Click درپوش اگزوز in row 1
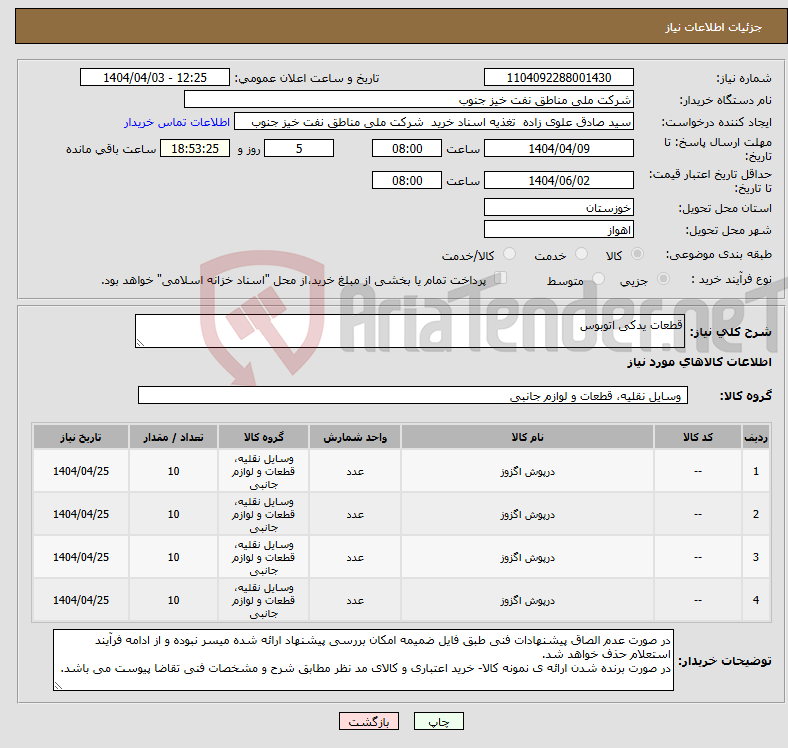The image size is (788, 748). coord(527,472)
